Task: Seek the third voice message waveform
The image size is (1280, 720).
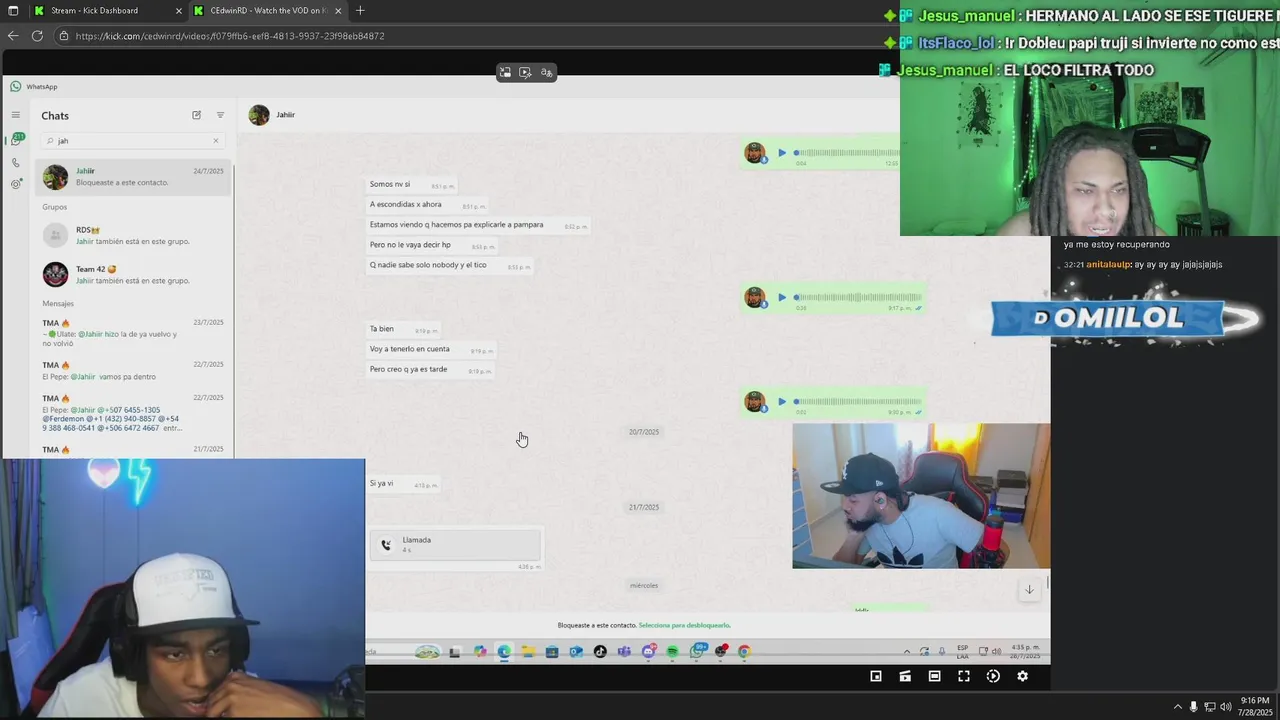Action: 858,401
